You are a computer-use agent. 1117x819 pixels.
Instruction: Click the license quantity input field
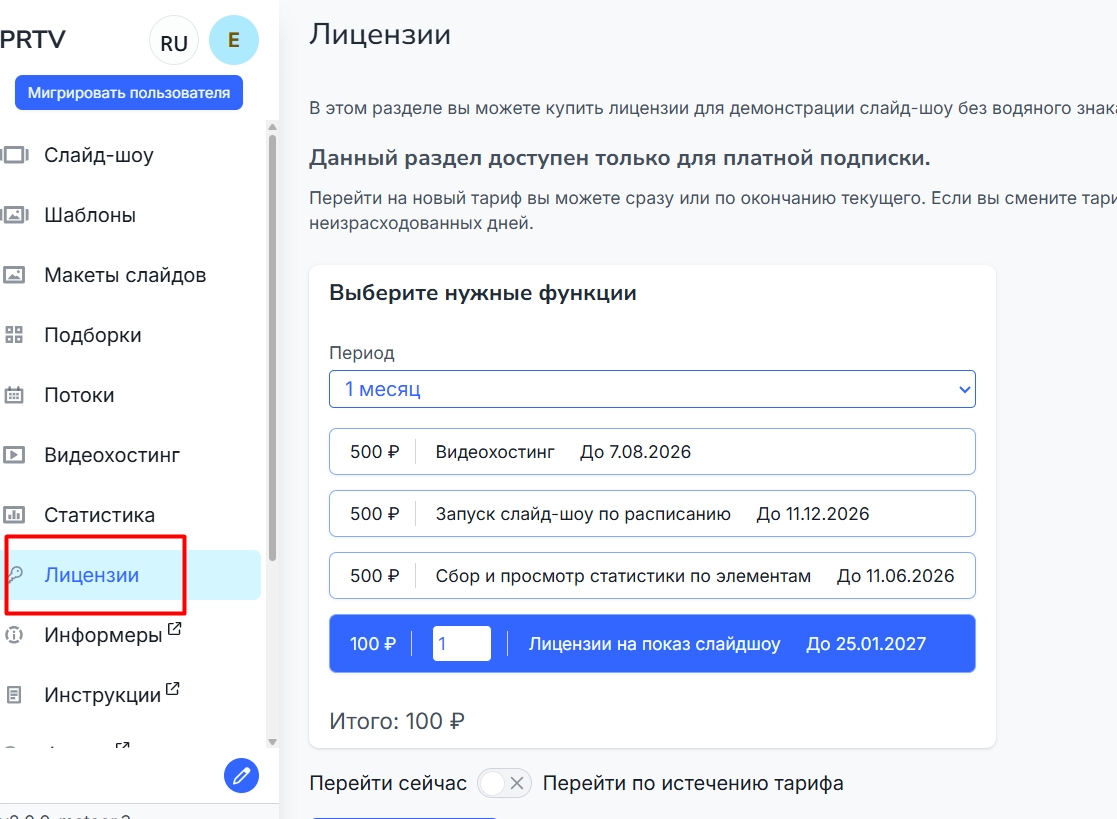coord(461,644)
